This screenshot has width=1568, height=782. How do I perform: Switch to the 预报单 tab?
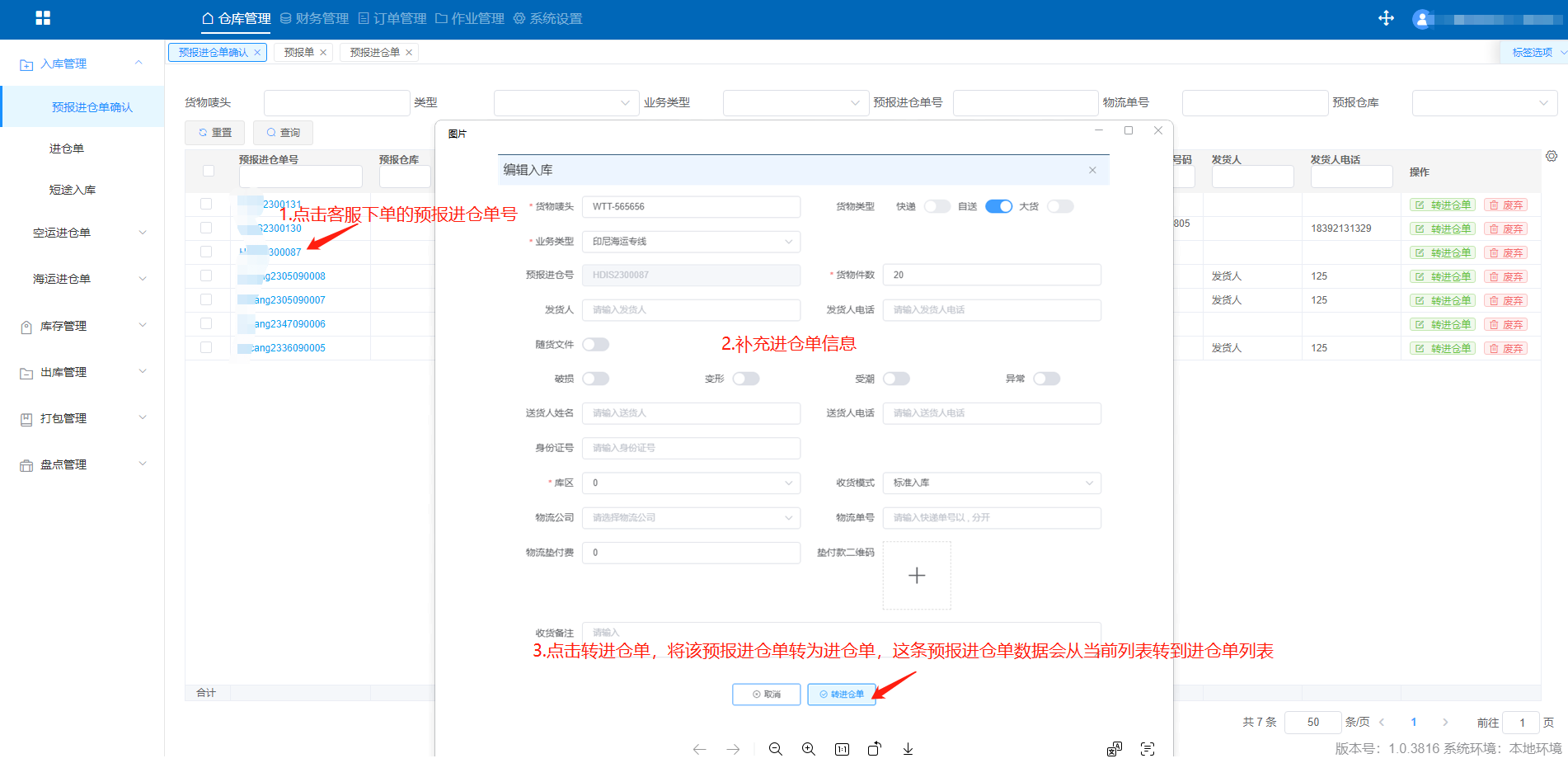tap(298, 52)
